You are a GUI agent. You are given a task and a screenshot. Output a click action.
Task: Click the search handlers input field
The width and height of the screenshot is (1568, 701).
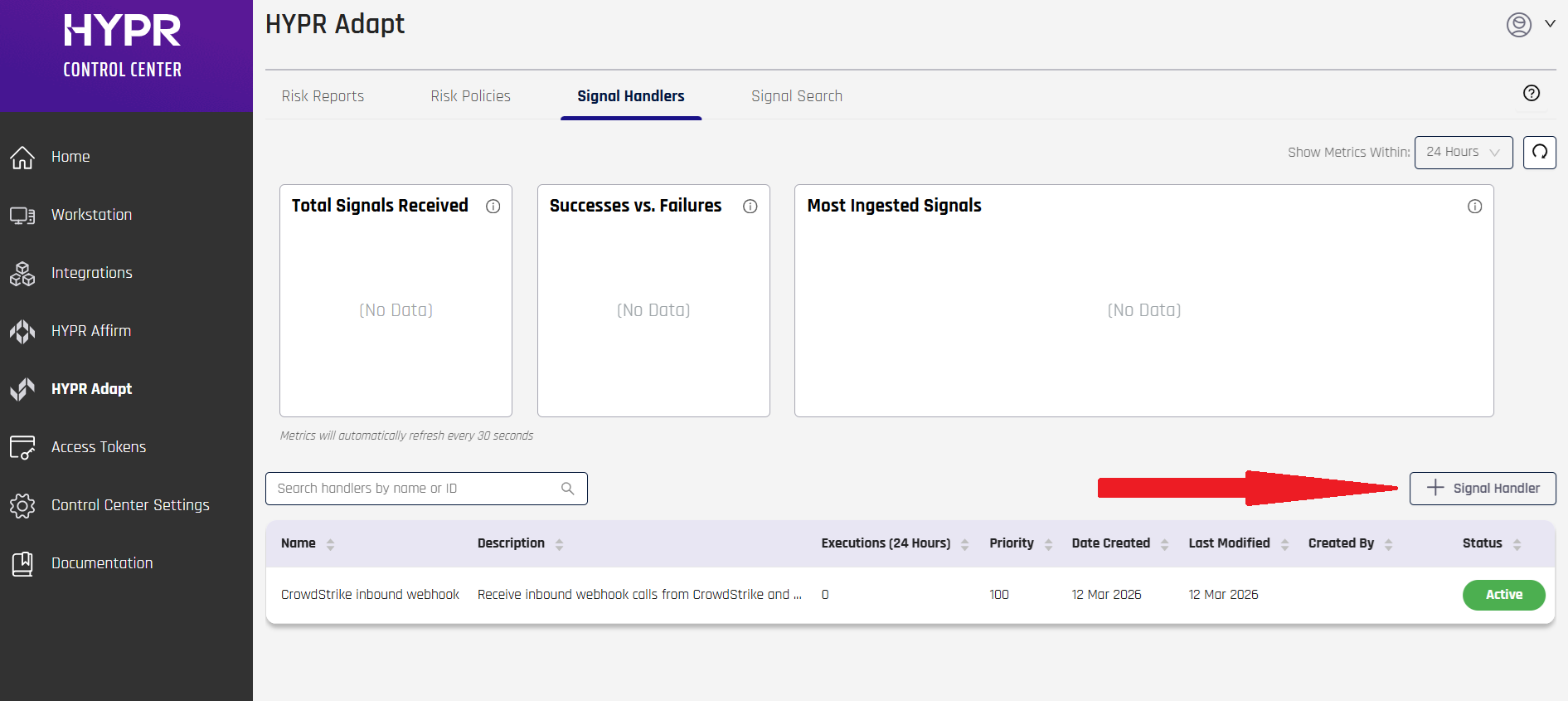point(415,489)
